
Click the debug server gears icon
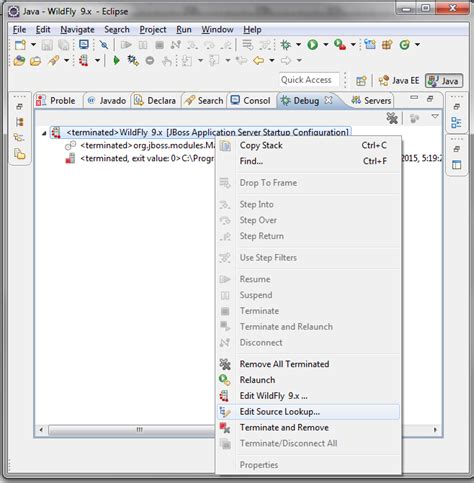pos(133,60)
